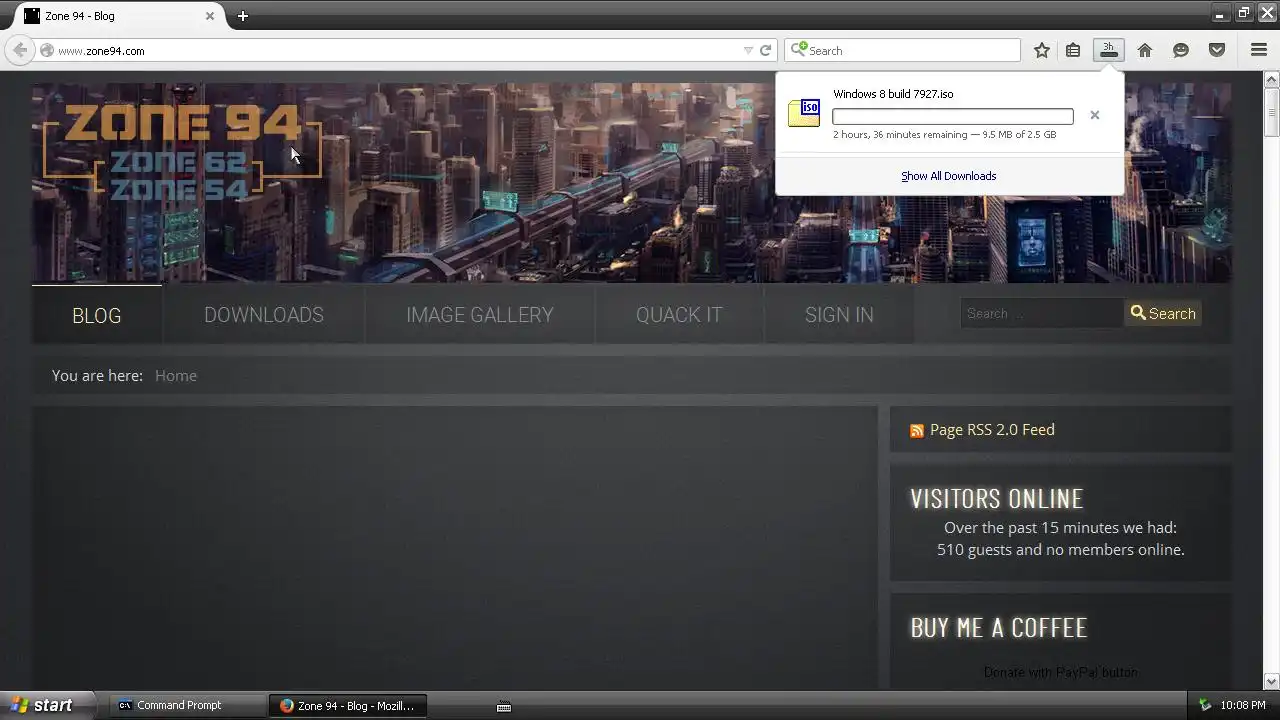1280x720 pixels.
Task: Open the BLOG navigation item
Action: 97,315
